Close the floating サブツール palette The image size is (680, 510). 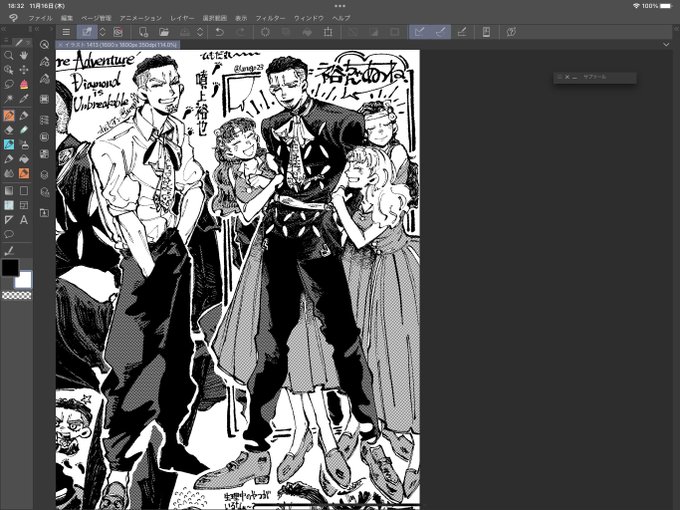pyautogui.click(x=567, y=77)
